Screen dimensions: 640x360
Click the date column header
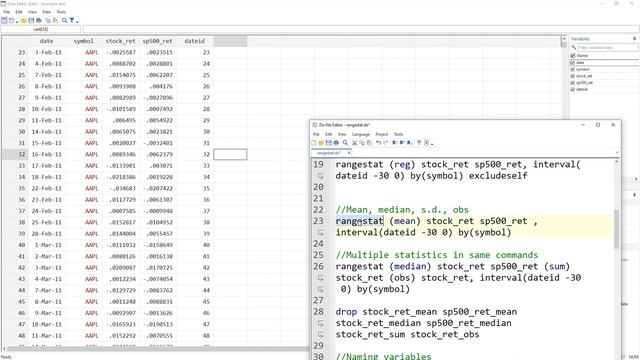click(x=47, y=41)
